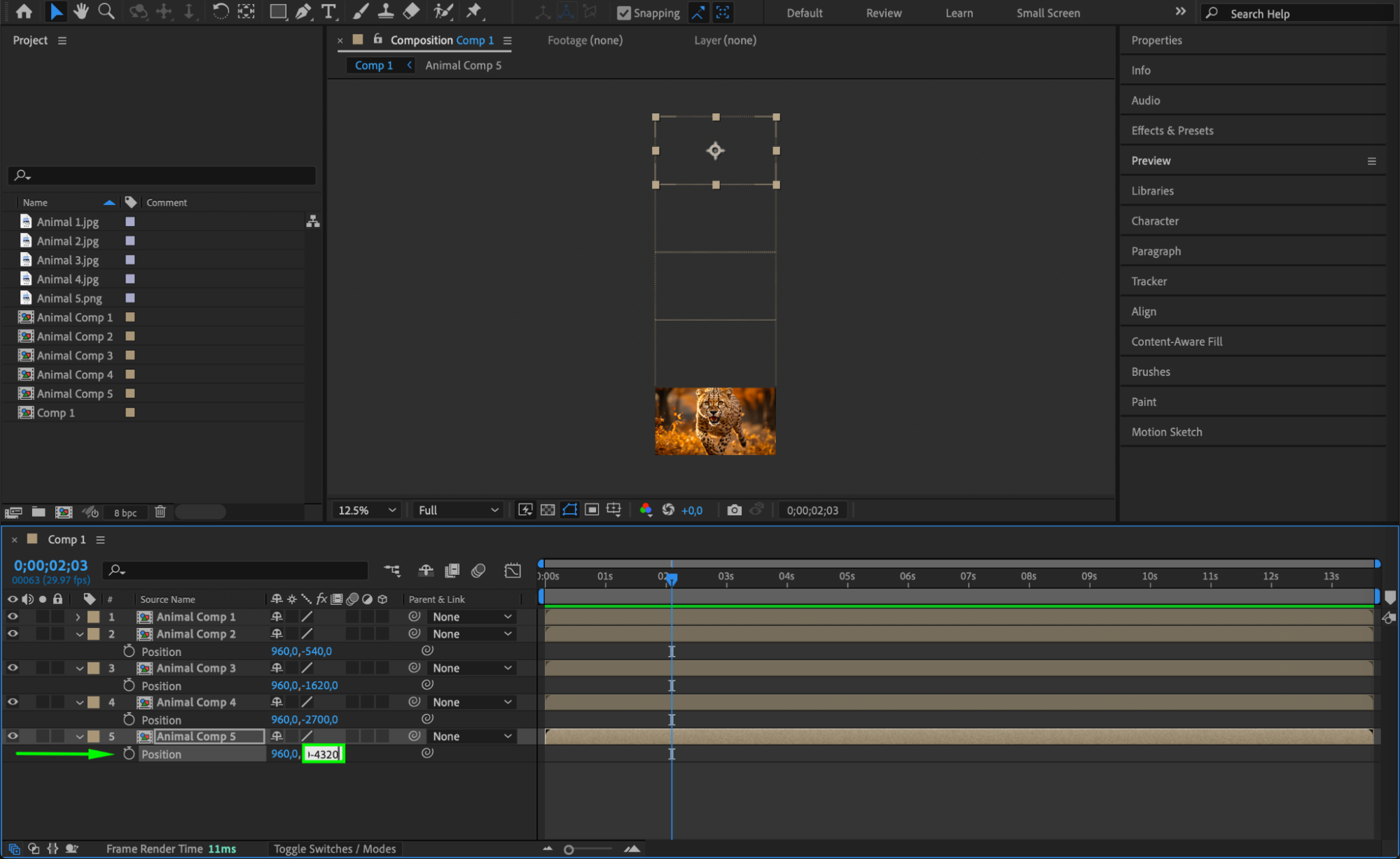
Task: Select the Type tool
Action: click(x=328, y=11)
